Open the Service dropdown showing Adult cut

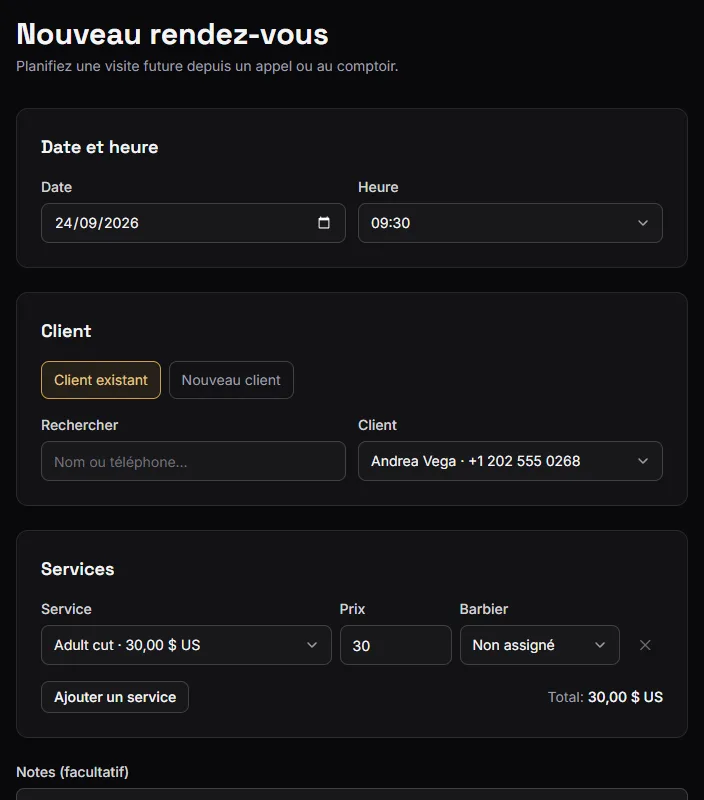tap(186, 645)
